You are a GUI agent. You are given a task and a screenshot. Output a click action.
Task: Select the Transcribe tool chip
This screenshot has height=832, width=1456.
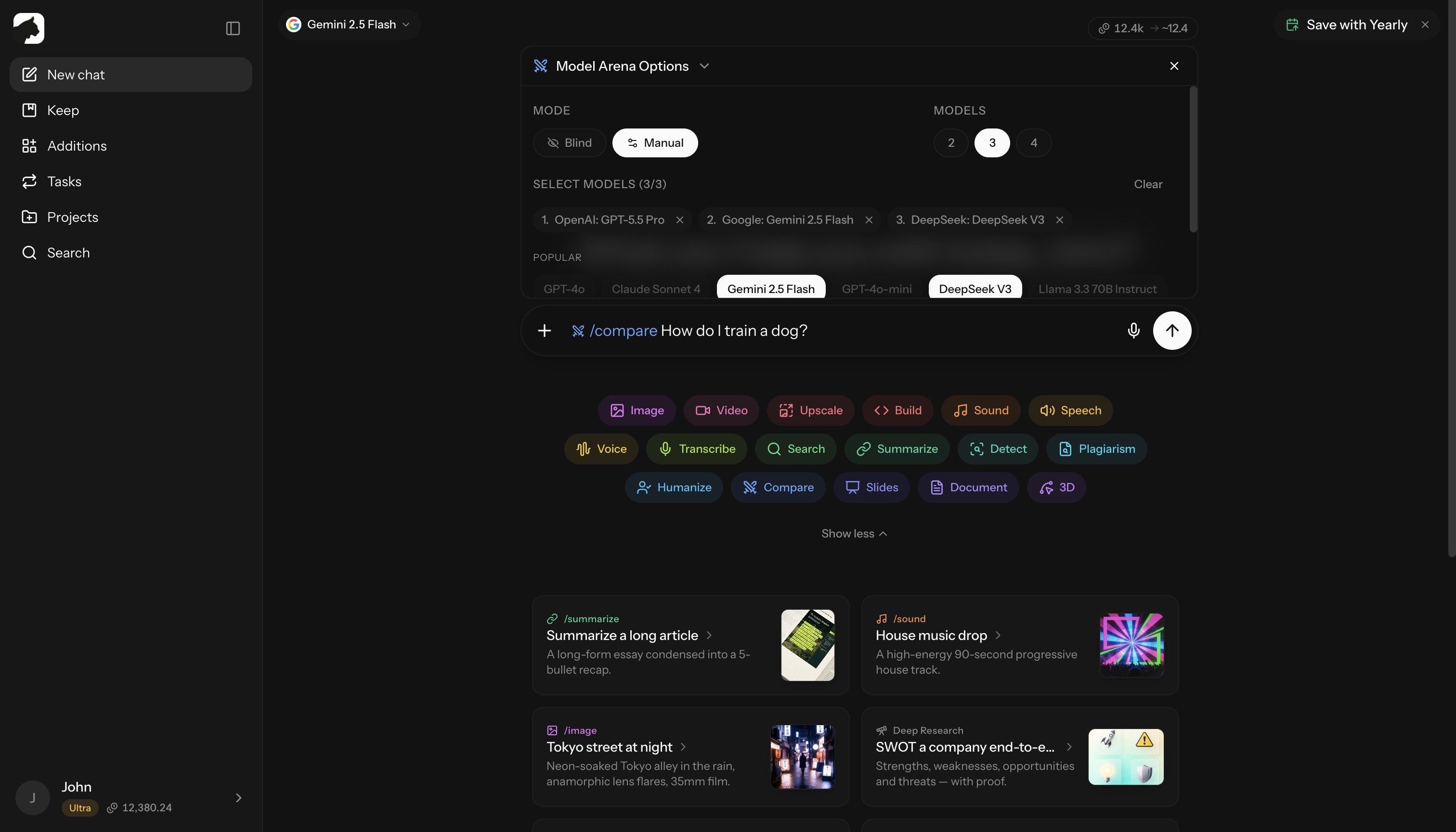(x=696, y=448)
